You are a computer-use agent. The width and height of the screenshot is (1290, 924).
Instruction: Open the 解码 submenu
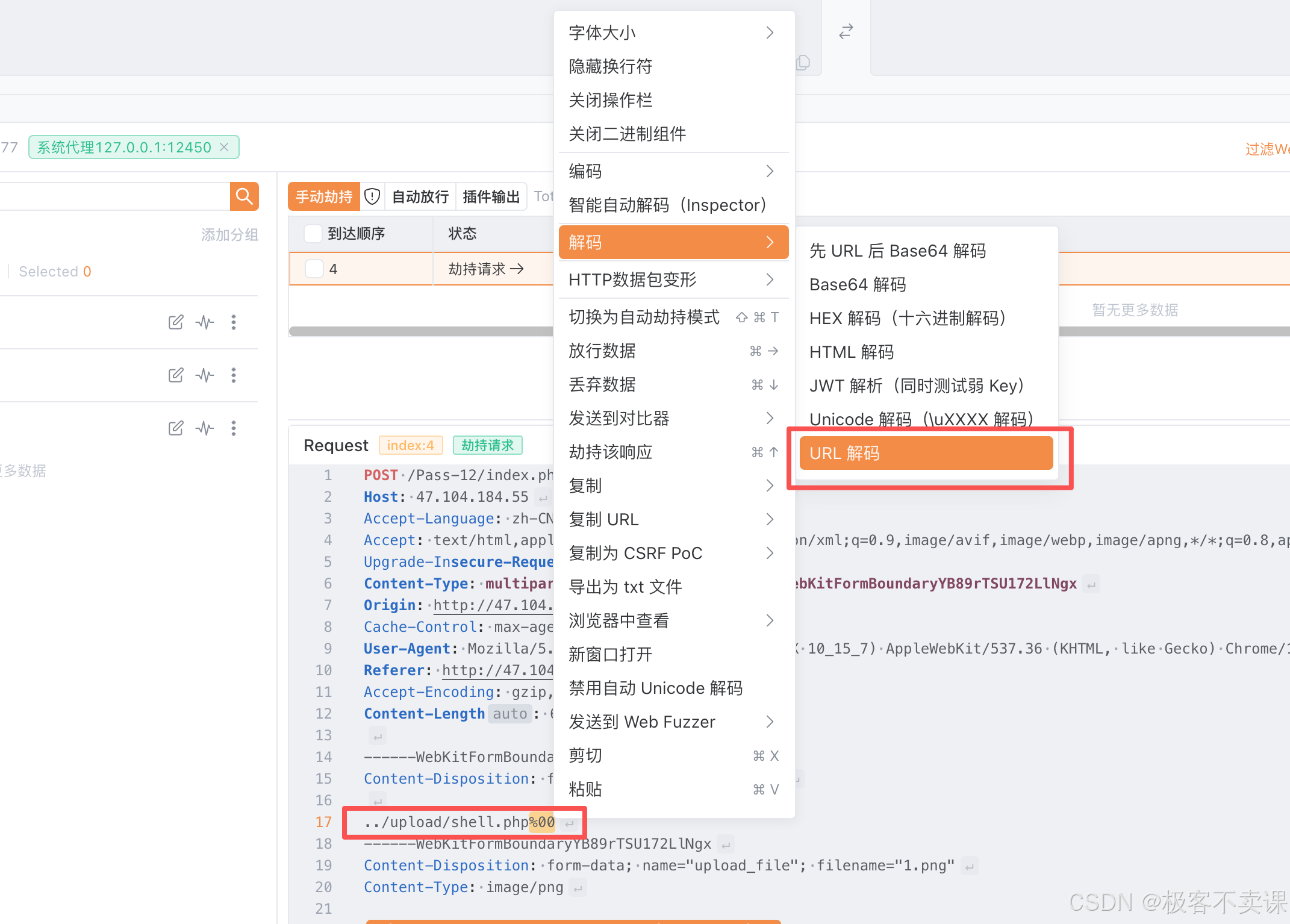673,242
